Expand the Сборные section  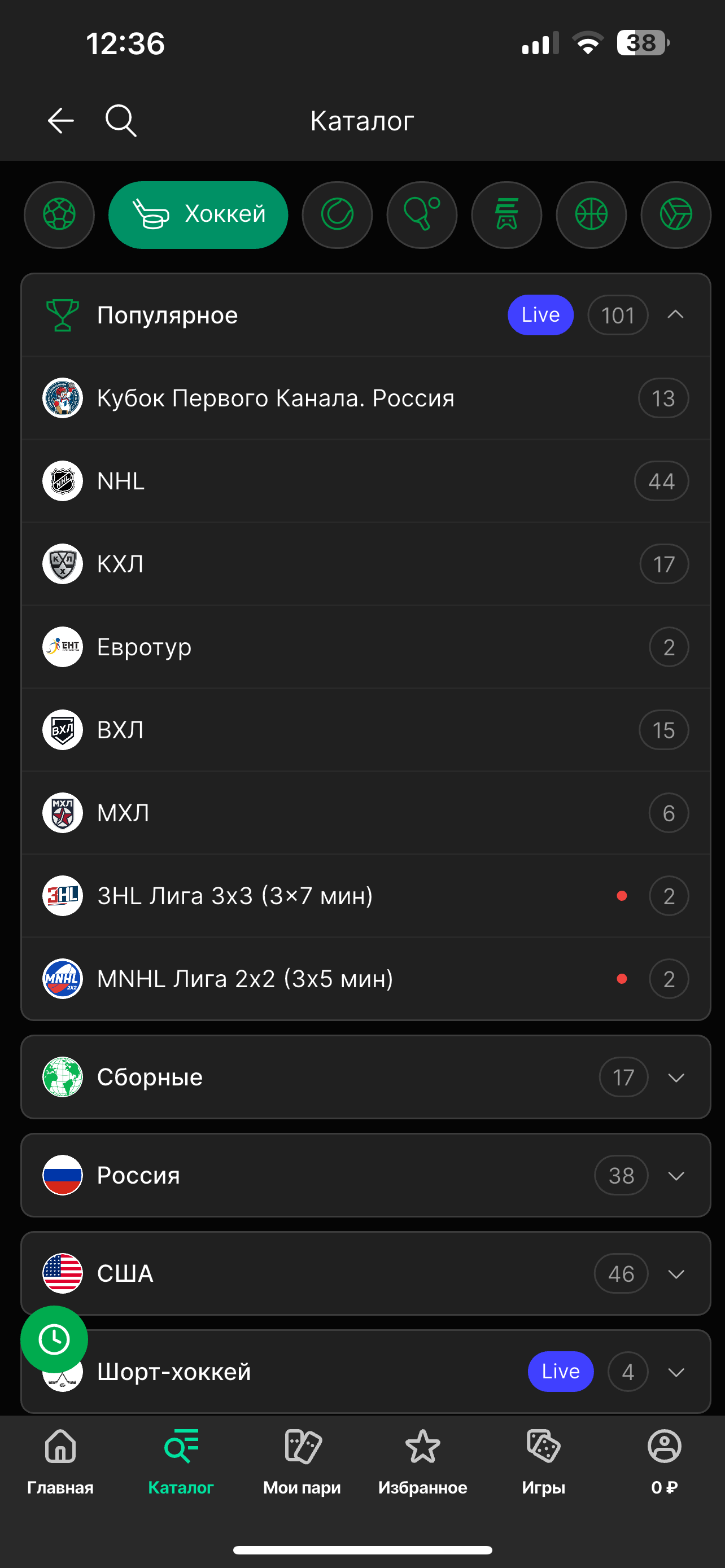point(676,1078)
